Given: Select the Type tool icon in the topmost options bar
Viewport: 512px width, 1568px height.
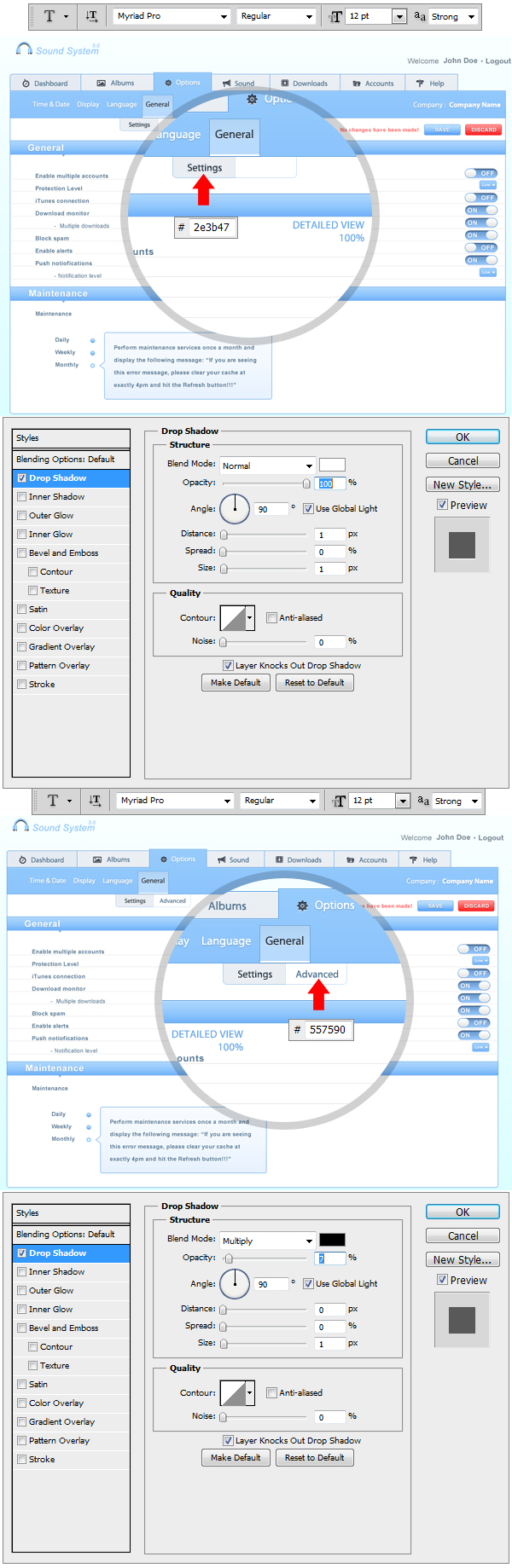Looking at the screenshot, I should point(49,16).
